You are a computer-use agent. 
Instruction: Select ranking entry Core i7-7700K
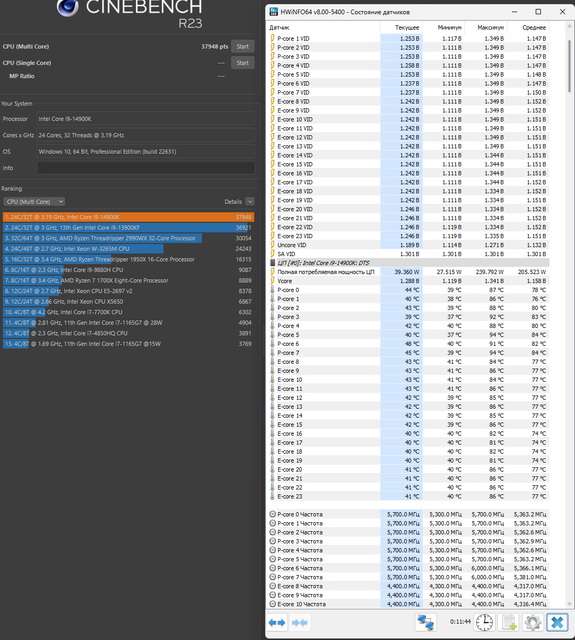(128, 312)
